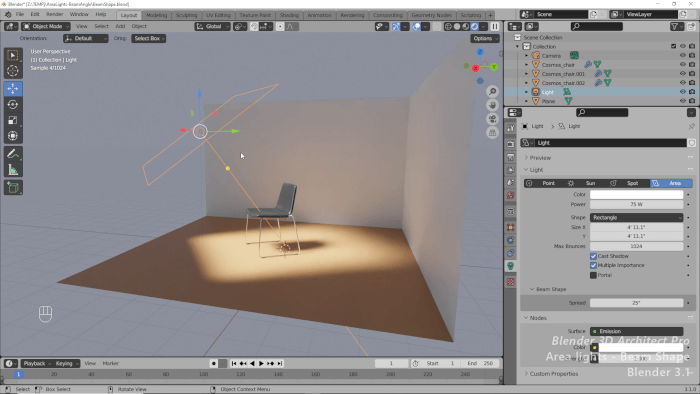Set light type to Spot

629,183
